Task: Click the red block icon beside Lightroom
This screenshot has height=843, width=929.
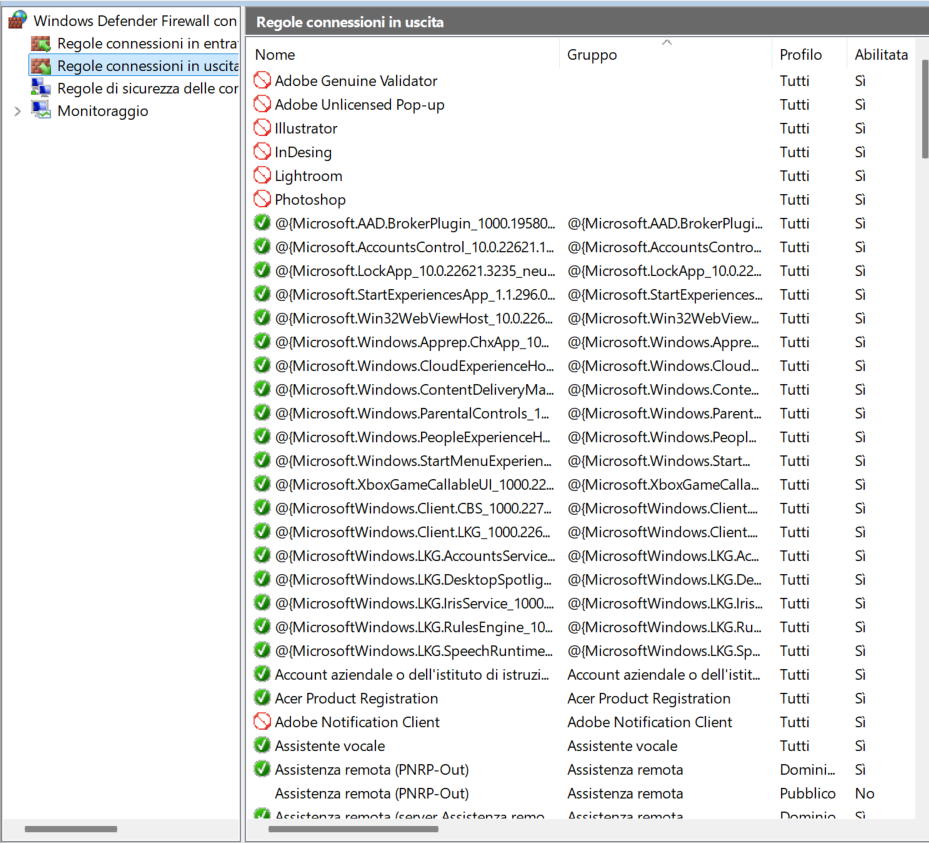Action: 262,175
